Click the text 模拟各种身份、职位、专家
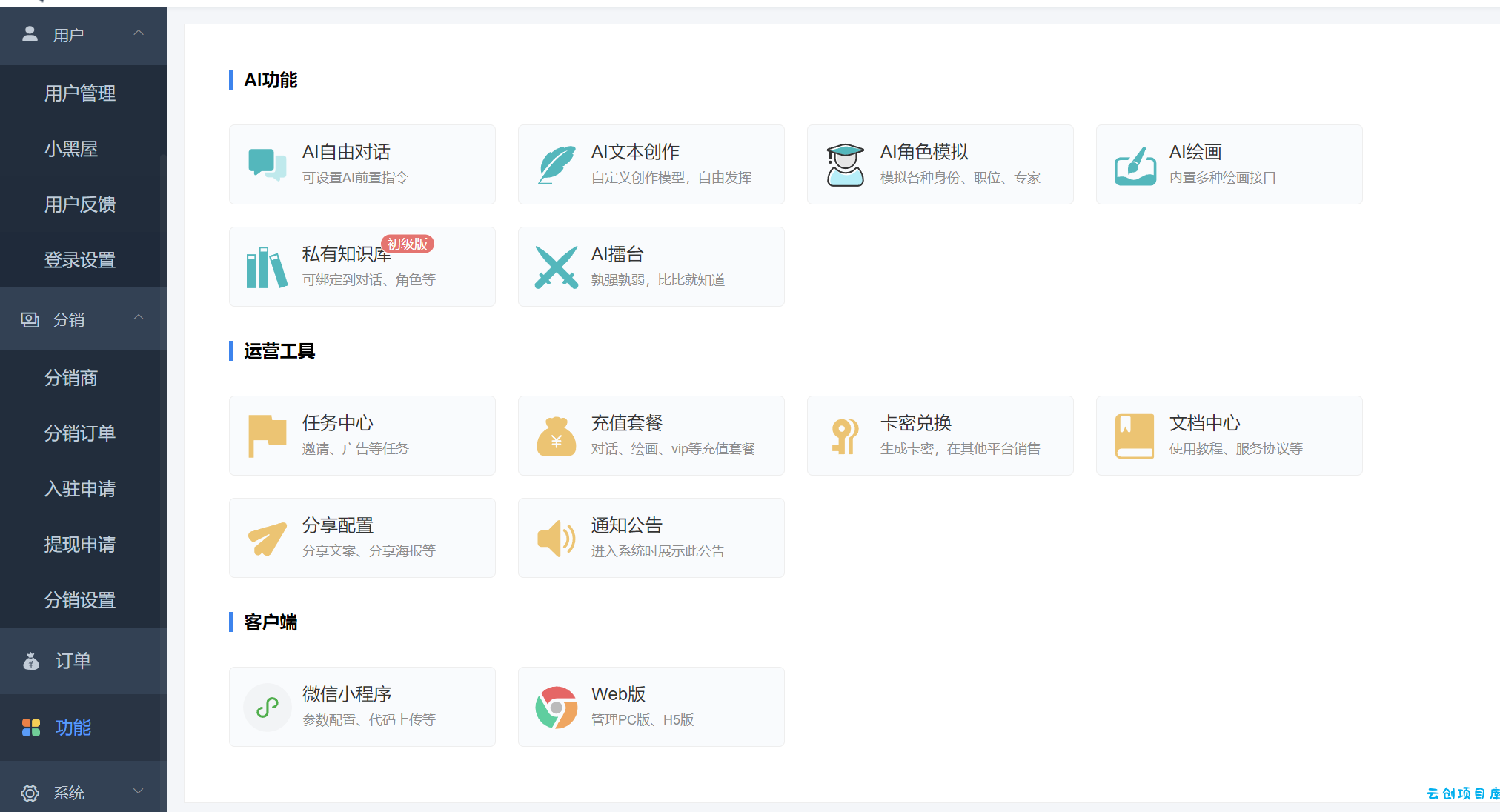Screen dimensions: 1500x812 pos(960,178)
